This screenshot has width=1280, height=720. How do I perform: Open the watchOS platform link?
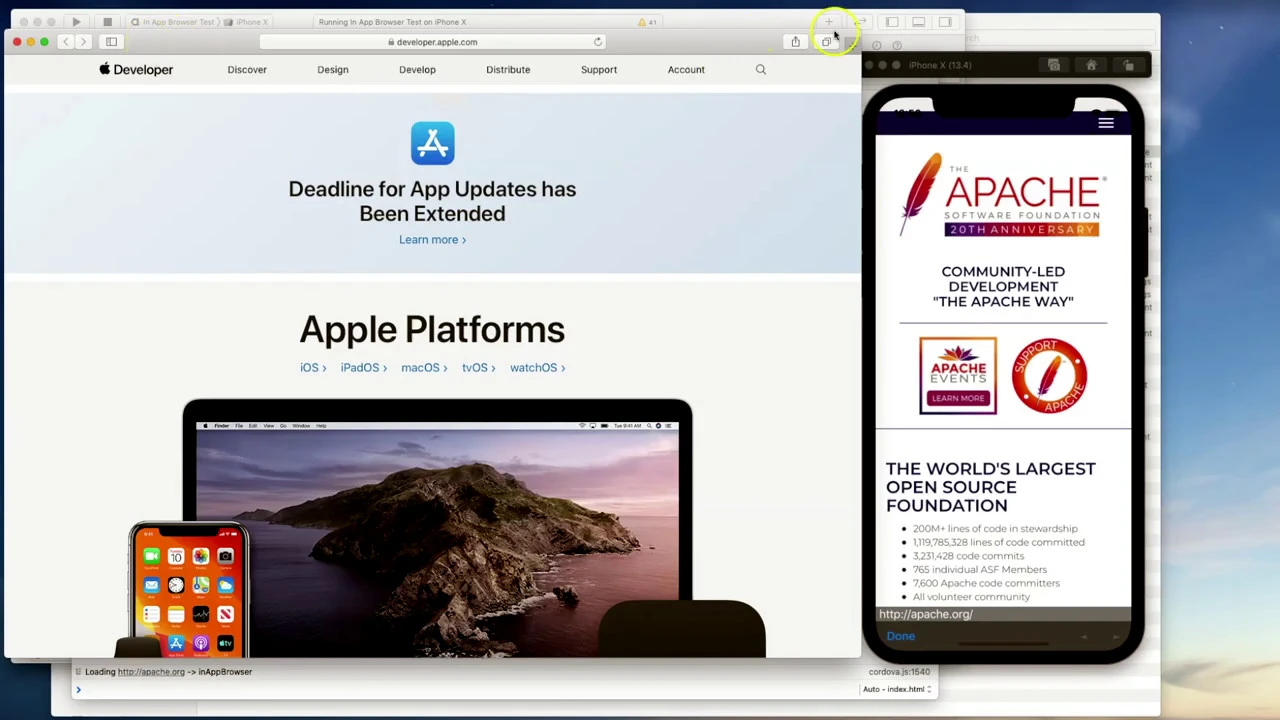537,368
